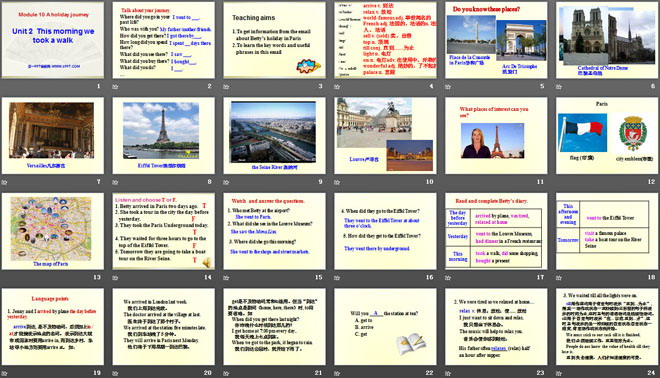Open the 'What places of interest' slide
This screenshot has width=660, height=378.
496,136
